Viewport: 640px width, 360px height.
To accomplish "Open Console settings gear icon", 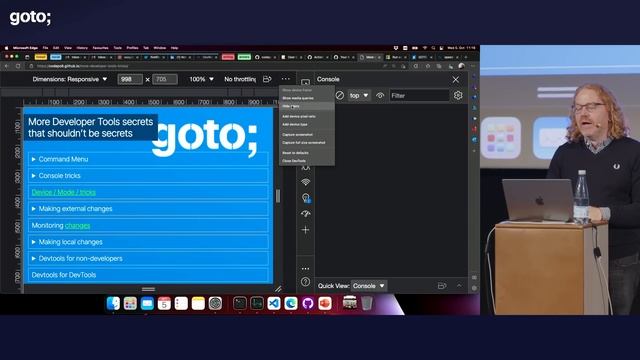I will (x=458, y=96).
